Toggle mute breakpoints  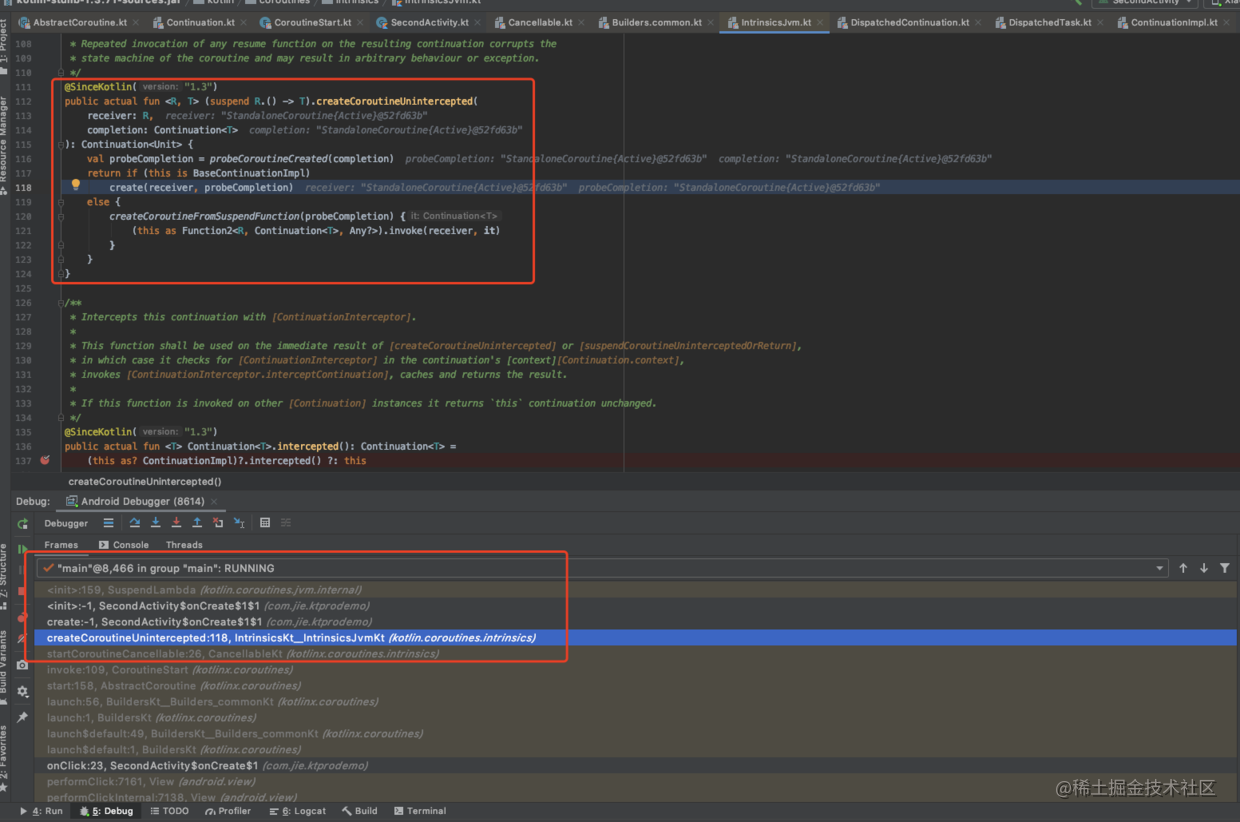pyautogui.click(x=22, y=639)
